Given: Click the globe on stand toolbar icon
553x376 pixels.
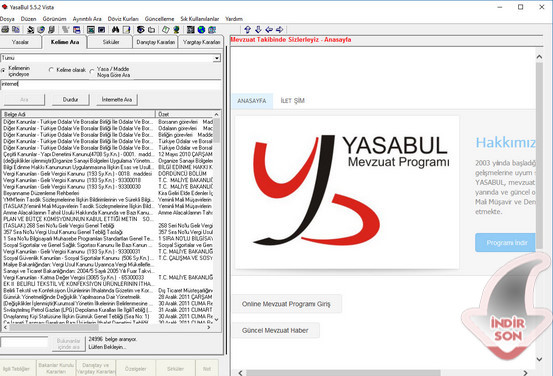Looking at the screenshot, I should coord(176,30).
